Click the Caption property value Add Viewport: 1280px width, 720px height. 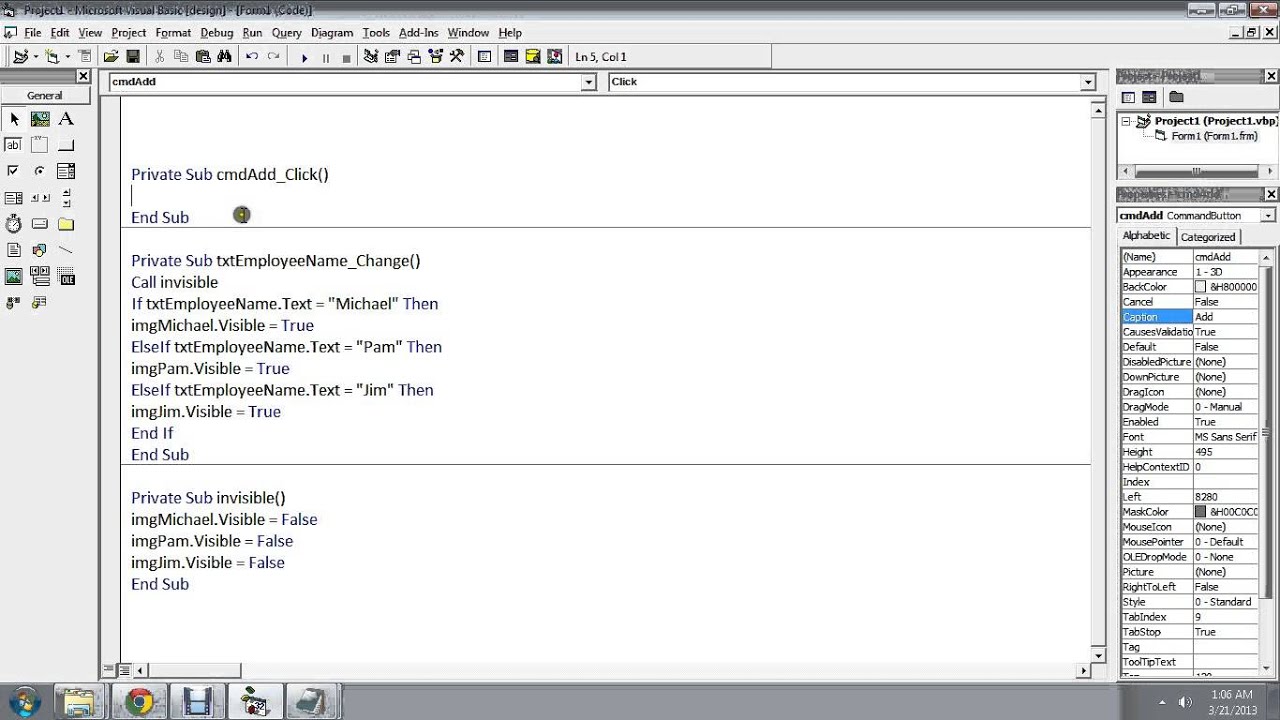pyautogui.click(x=1226, y=317)
